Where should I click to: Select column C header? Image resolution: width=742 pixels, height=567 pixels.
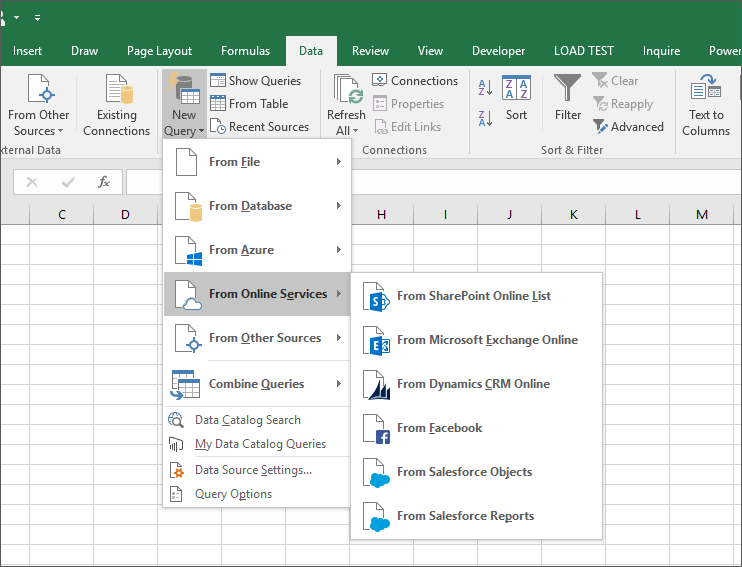click(x=62, y=214)
